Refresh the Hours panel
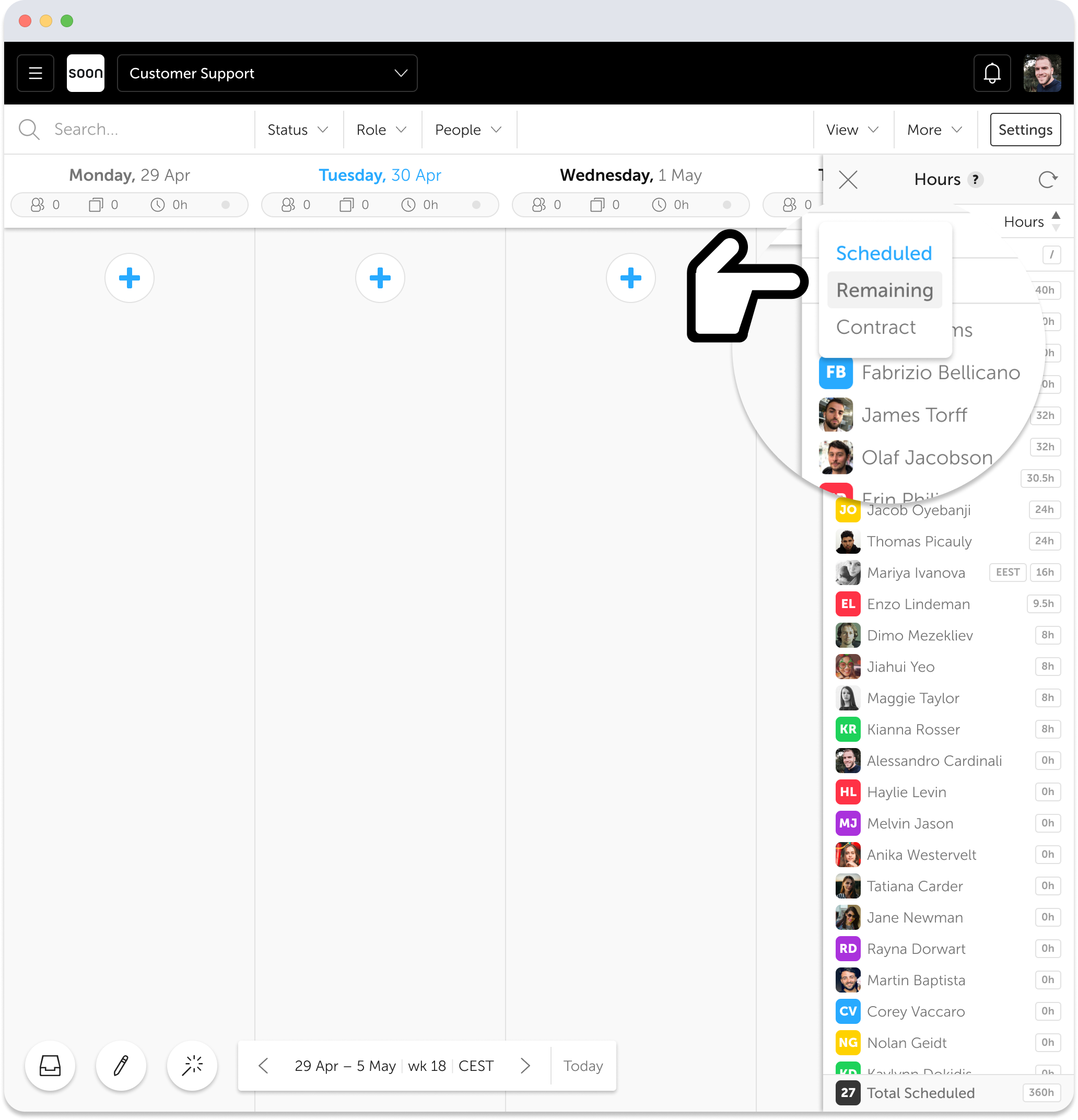1078x1120 pixels. (1047, 180)
